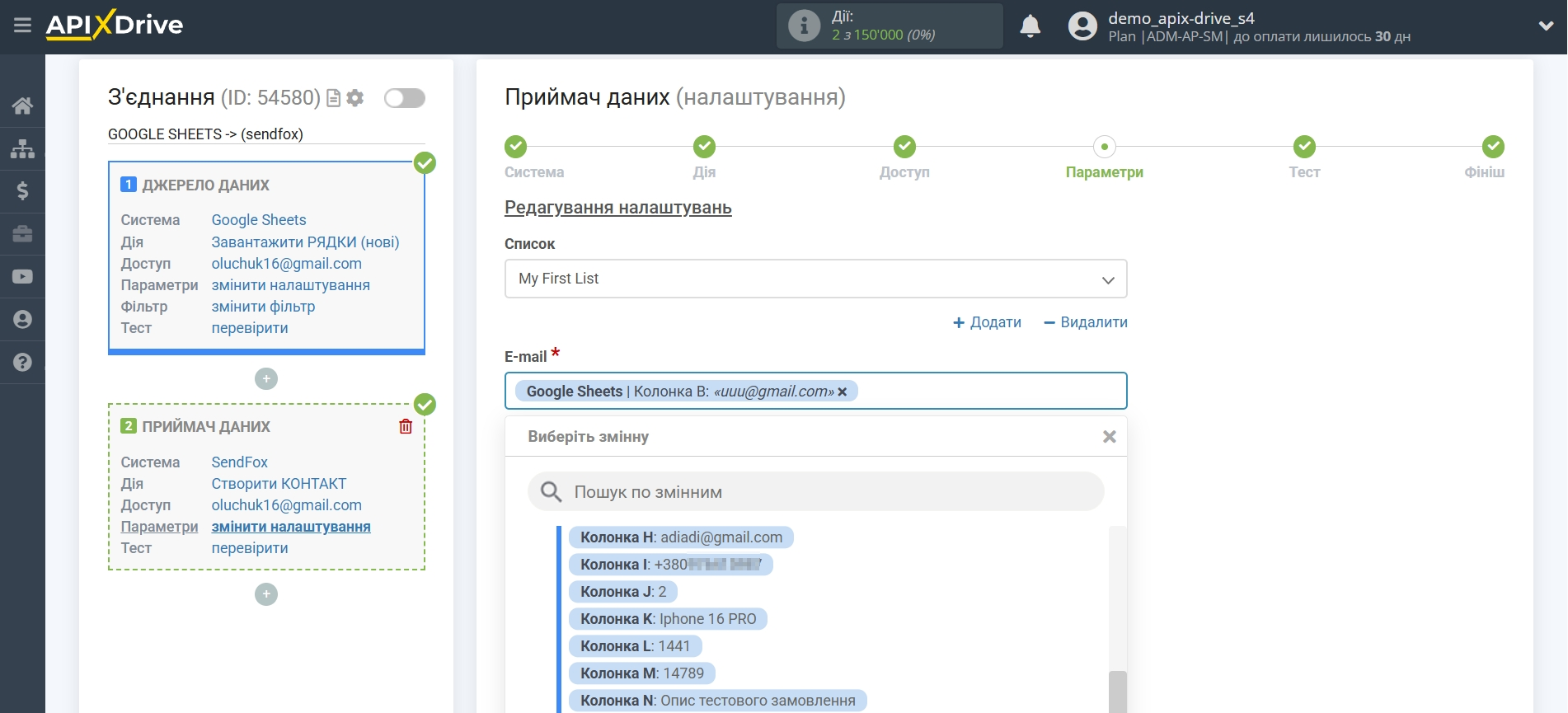This screenshot has width=1568, height=713.
Task: Select variable Колонка L: 1441
Action: point(635,646)
